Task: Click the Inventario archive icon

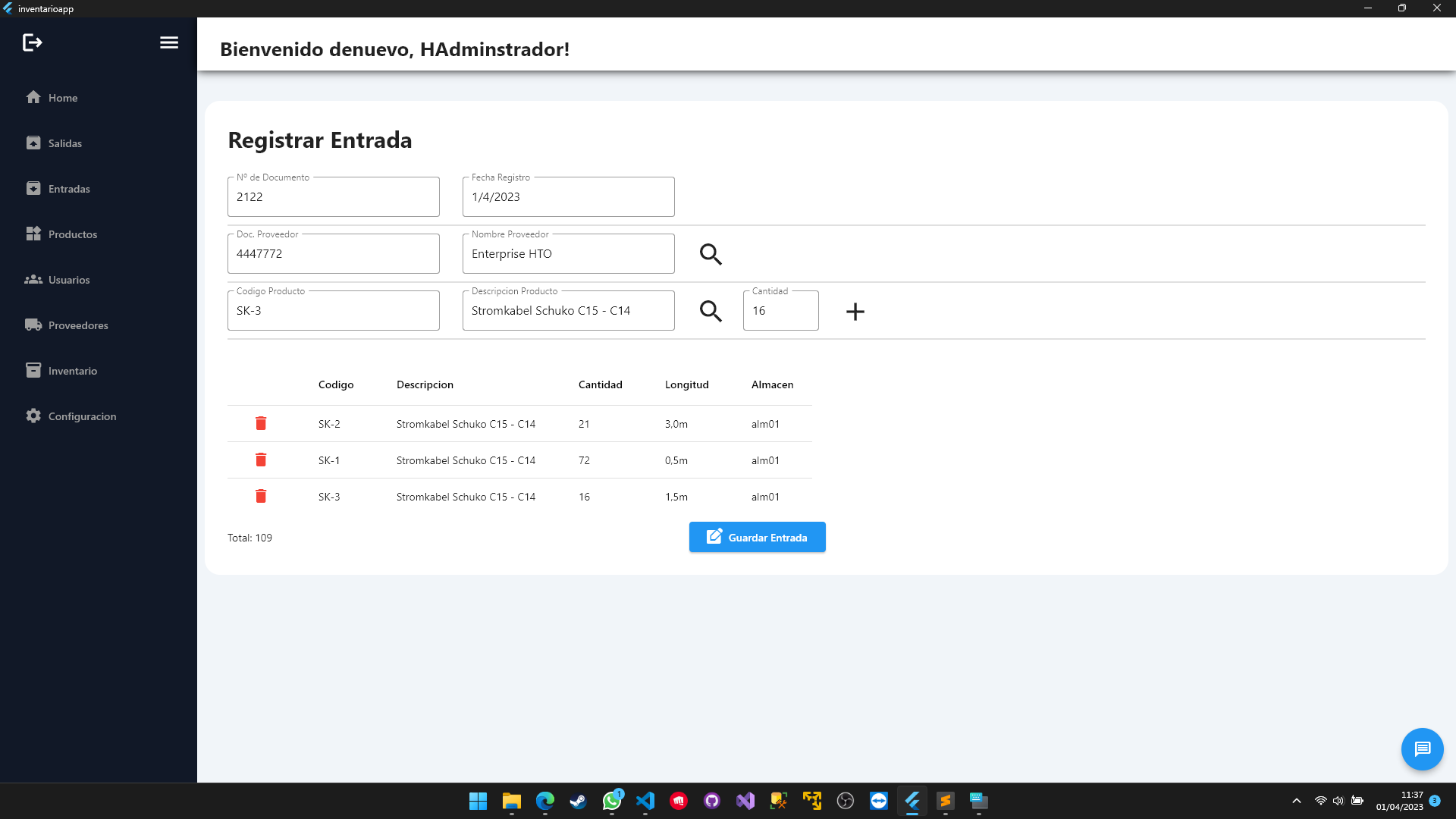Action: 33,370
